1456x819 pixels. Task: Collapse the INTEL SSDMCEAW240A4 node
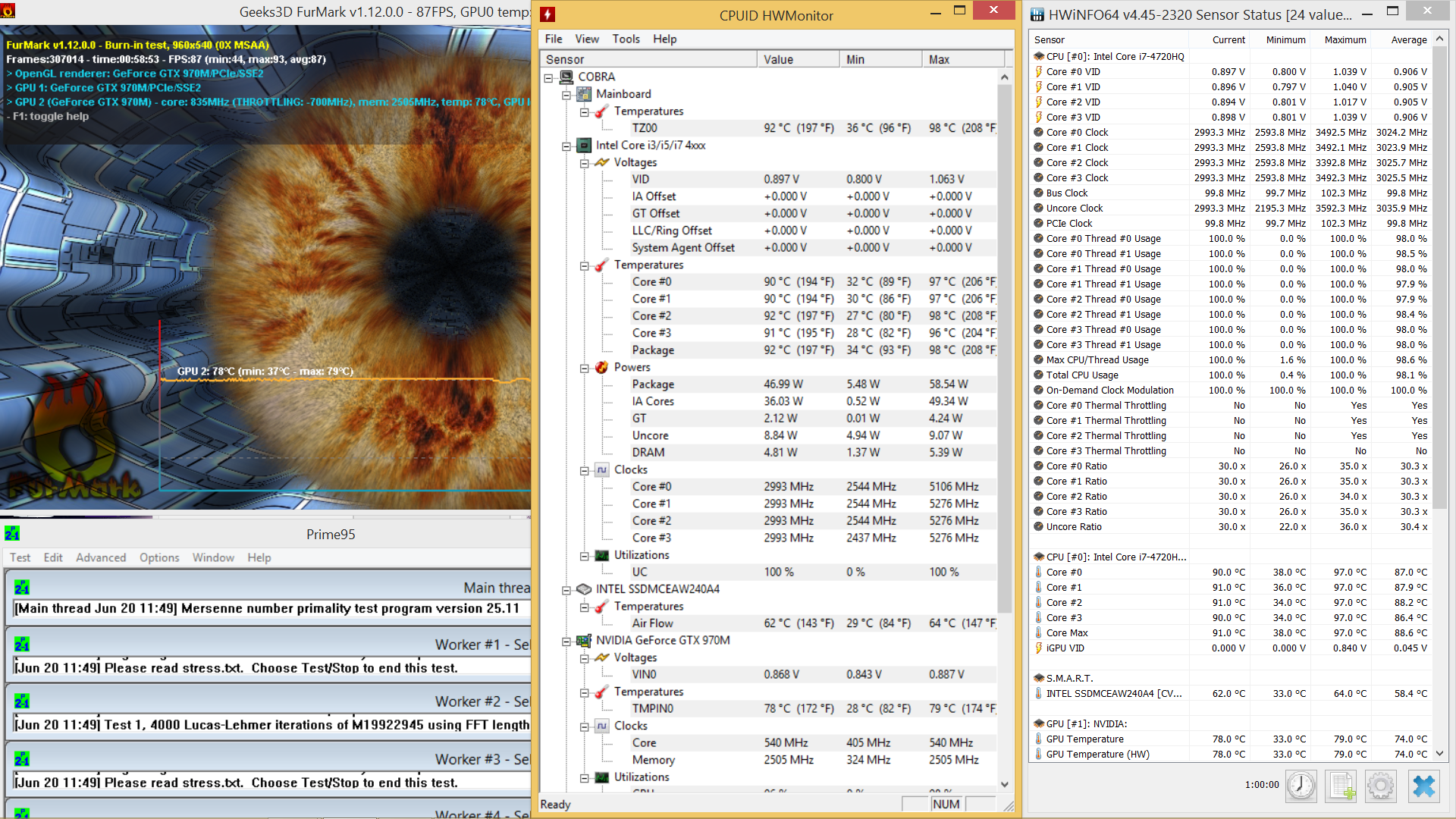(x=566, y=590)
